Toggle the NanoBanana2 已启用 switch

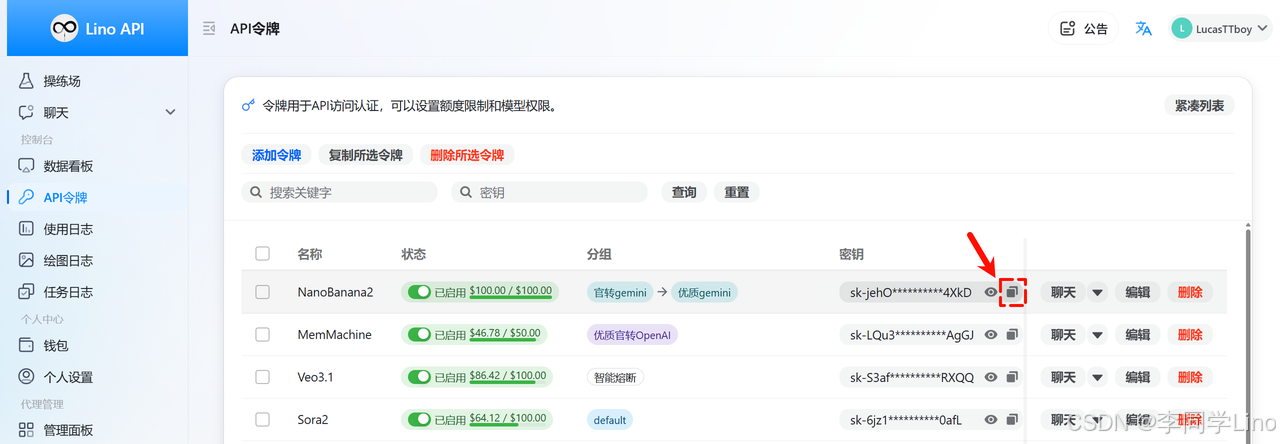coord(419,292)
